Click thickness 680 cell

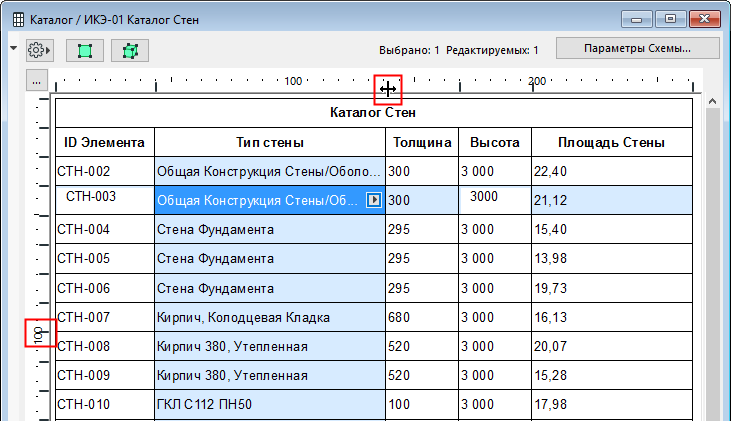click(x=422, y=317)
